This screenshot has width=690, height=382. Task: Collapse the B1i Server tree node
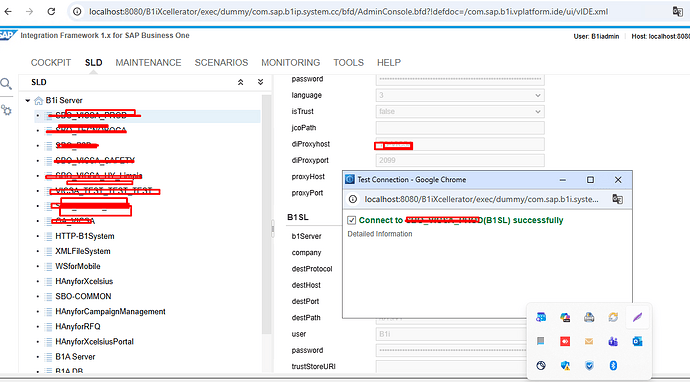pos(28,101)
